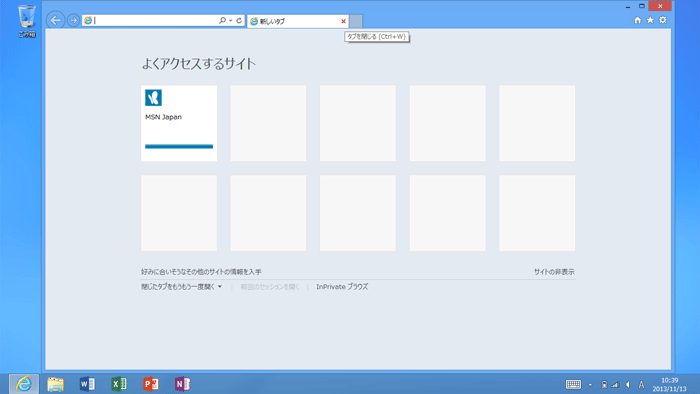
Task: Open a new tab using blank tab button
Action: (x=356, y=21)
